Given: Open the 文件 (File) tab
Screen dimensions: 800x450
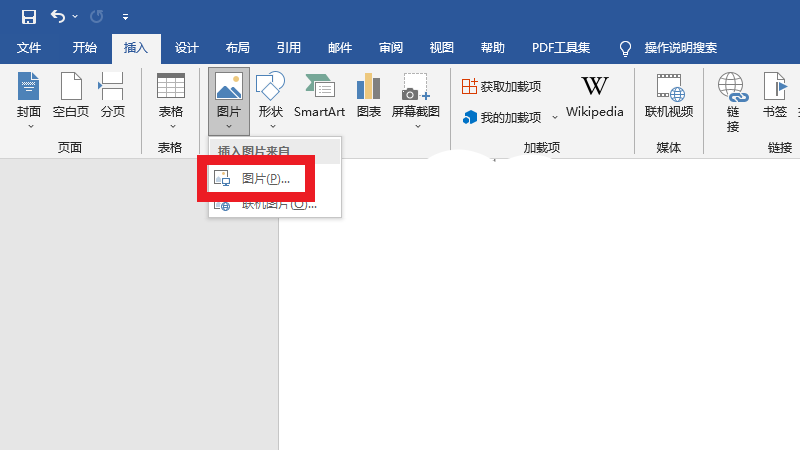Looking at the screenshot, I should click(x=29, y=48).
